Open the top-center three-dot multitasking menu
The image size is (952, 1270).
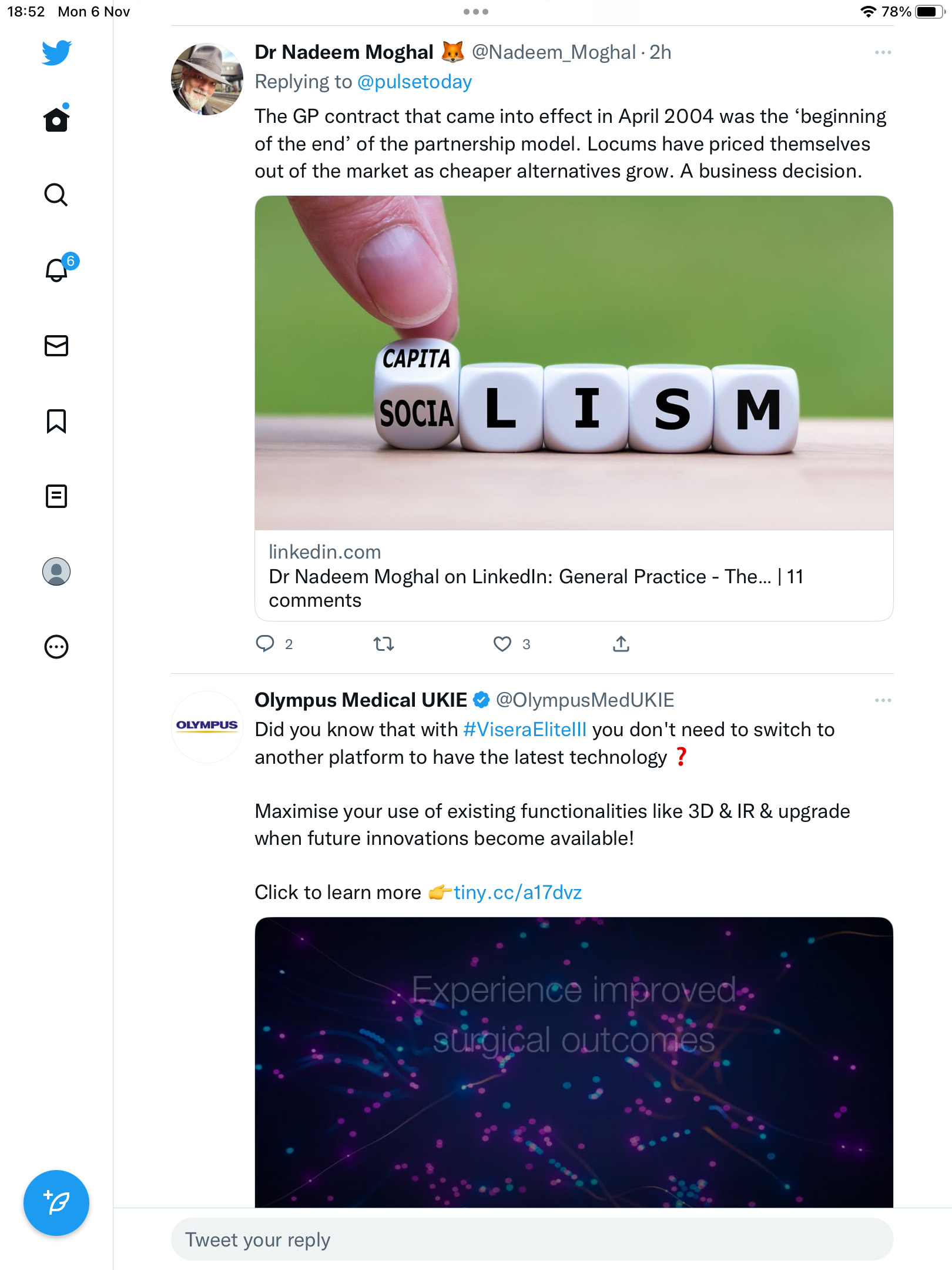[x=476, y=12]
